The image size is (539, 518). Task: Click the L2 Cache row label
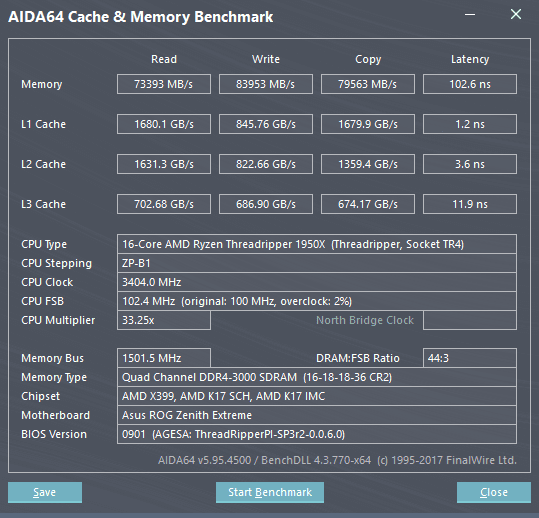tap(43, 164)
